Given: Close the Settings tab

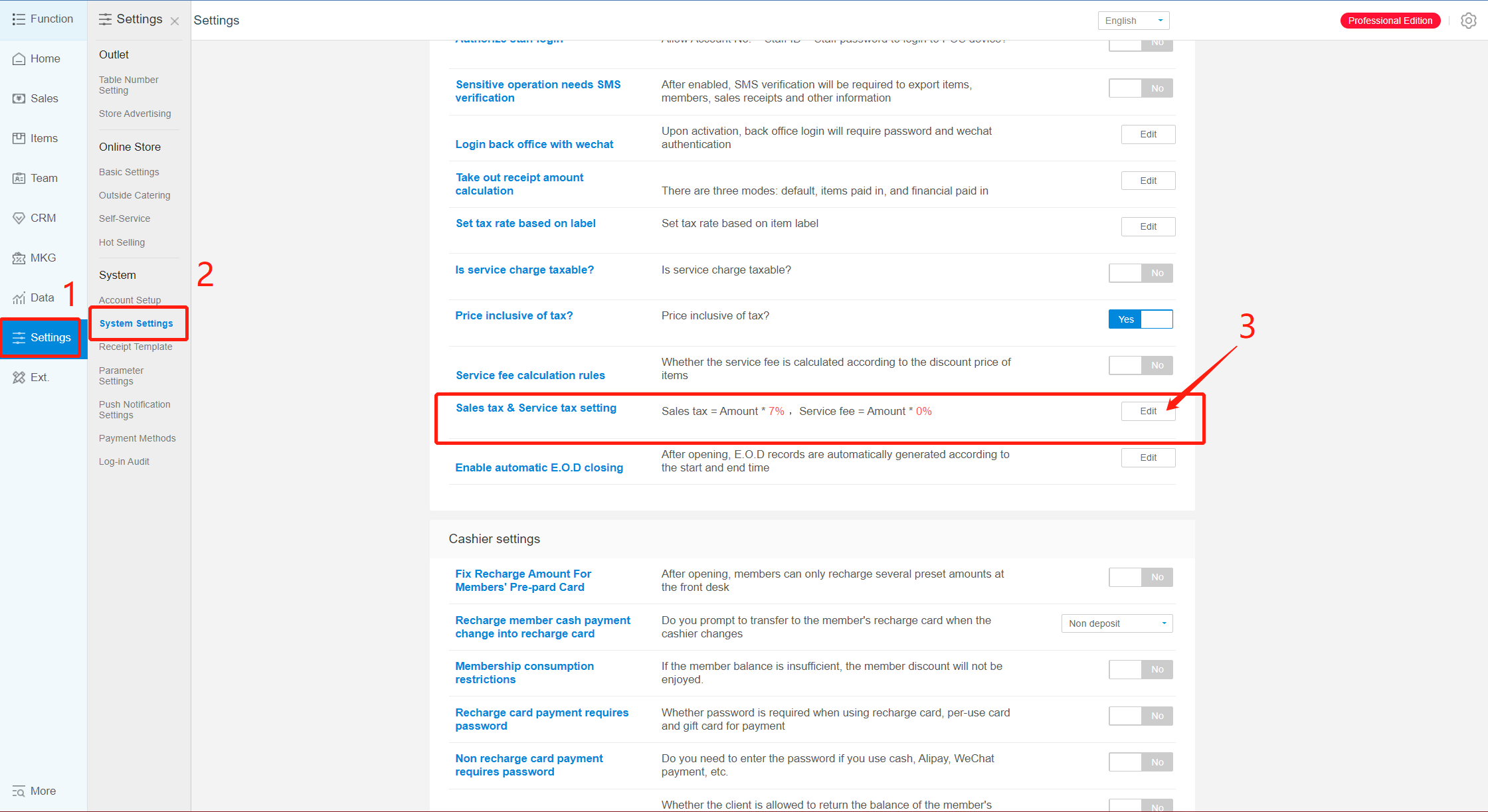Looking at the screenshot, I should coord(175,21).
